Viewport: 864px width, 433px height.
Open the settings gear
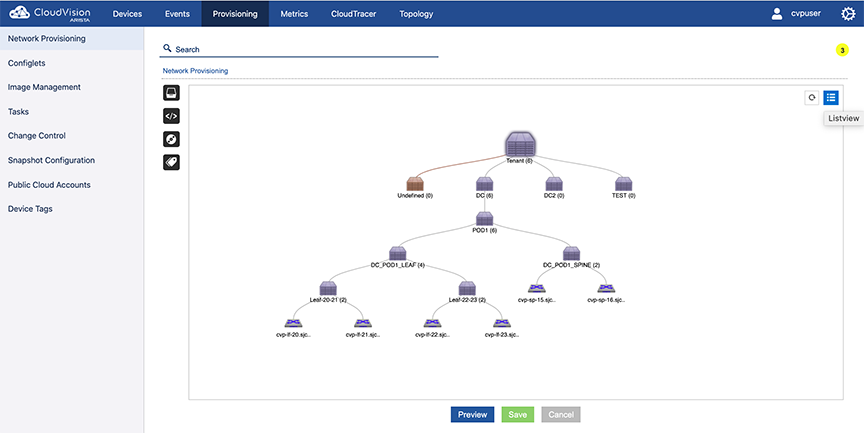point(848,14)
